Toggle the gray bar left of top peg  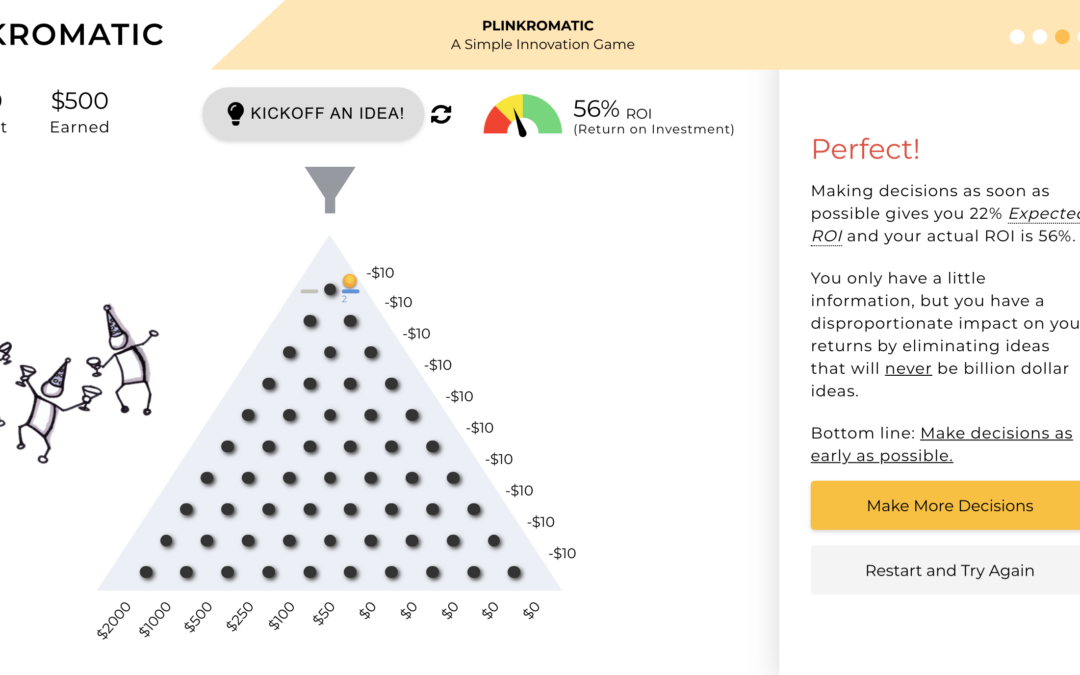point(310,291)
